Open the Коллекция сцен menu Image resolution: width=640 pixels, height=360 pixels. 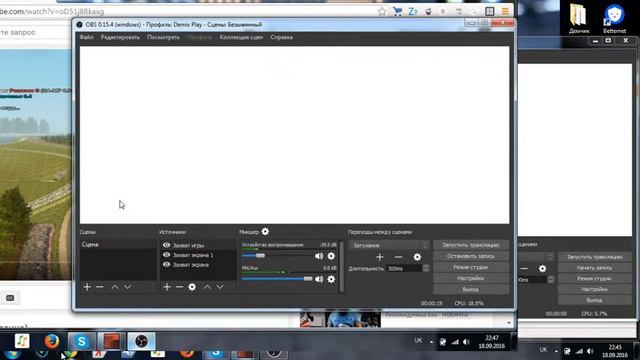coord(241,37)
